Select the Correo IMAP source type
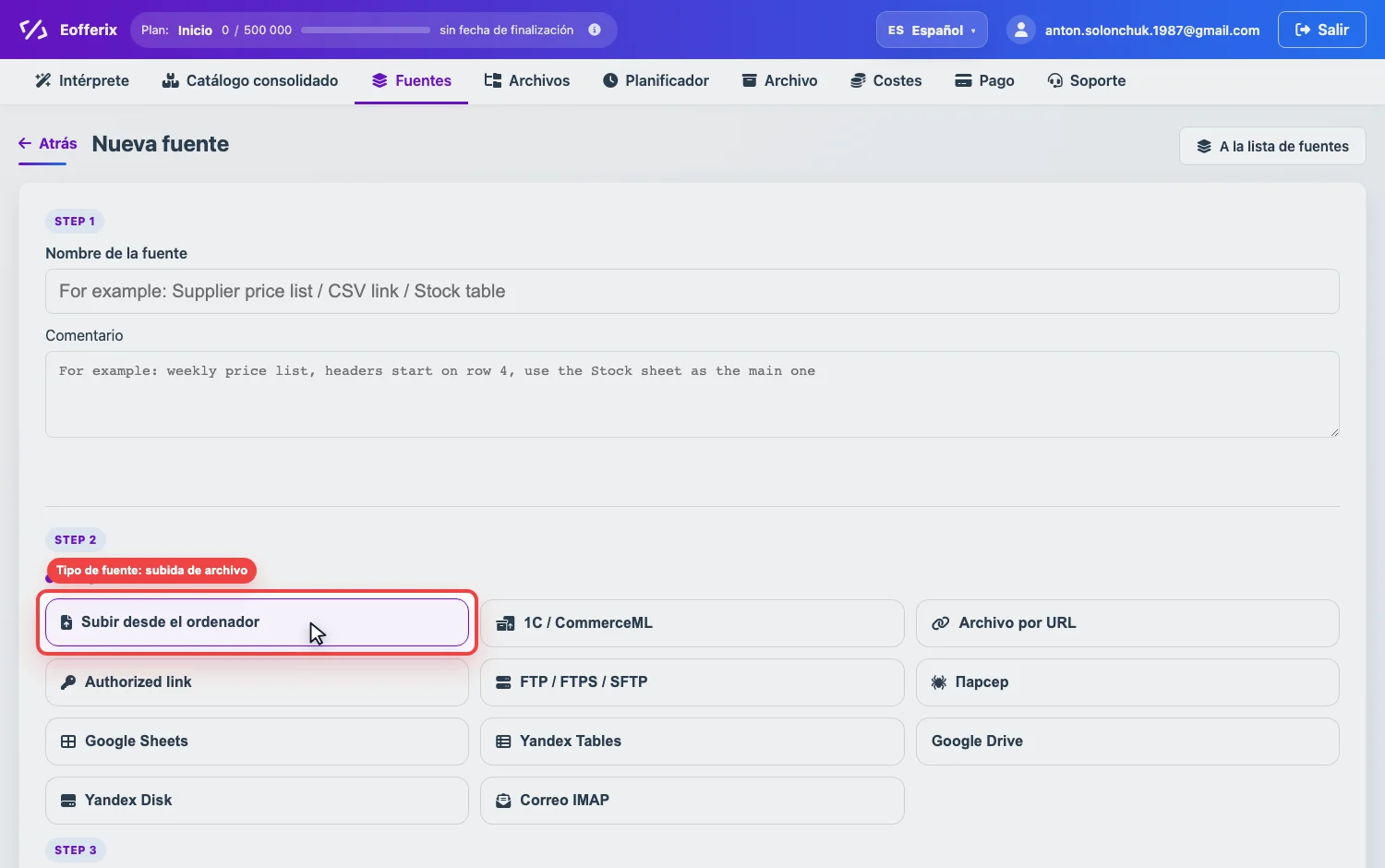 pos(692,801)
